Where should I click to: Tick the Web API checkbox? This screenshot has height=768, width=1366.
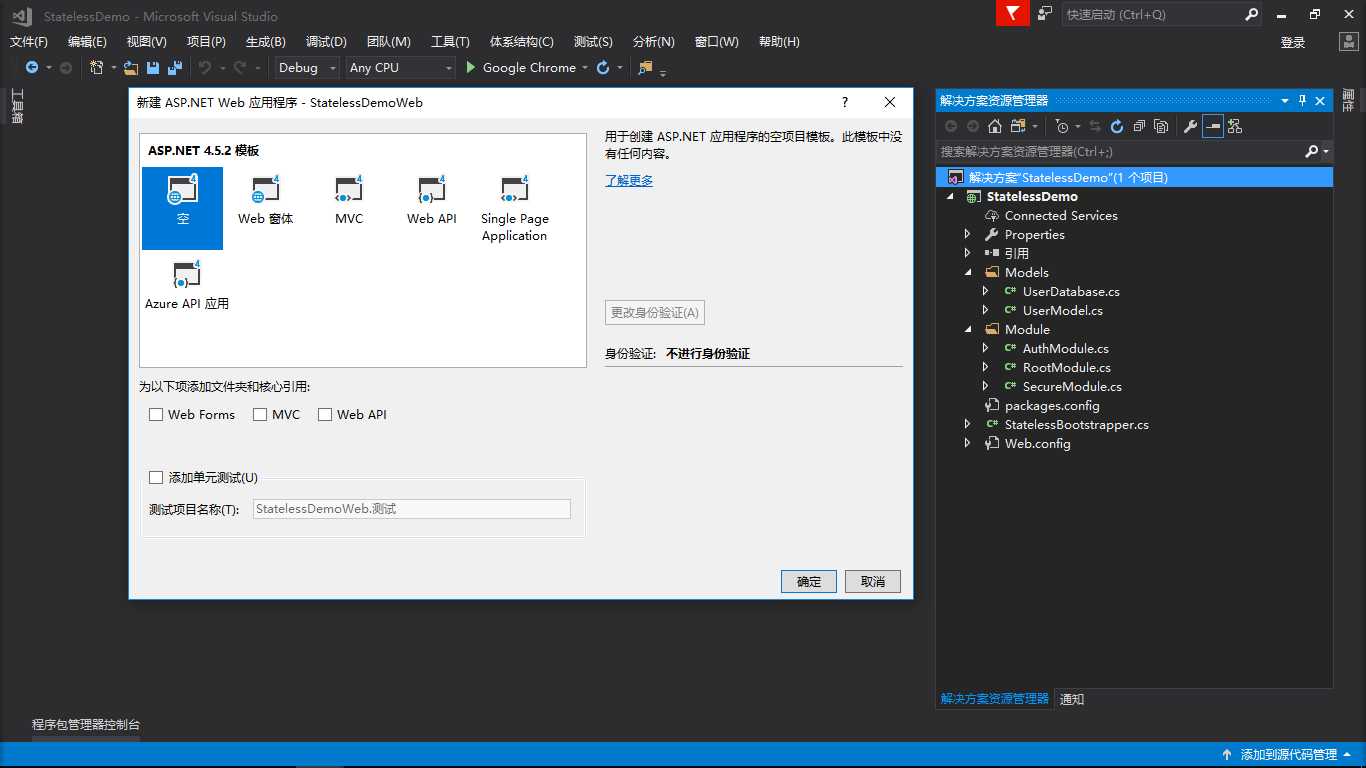coord(325,414)
